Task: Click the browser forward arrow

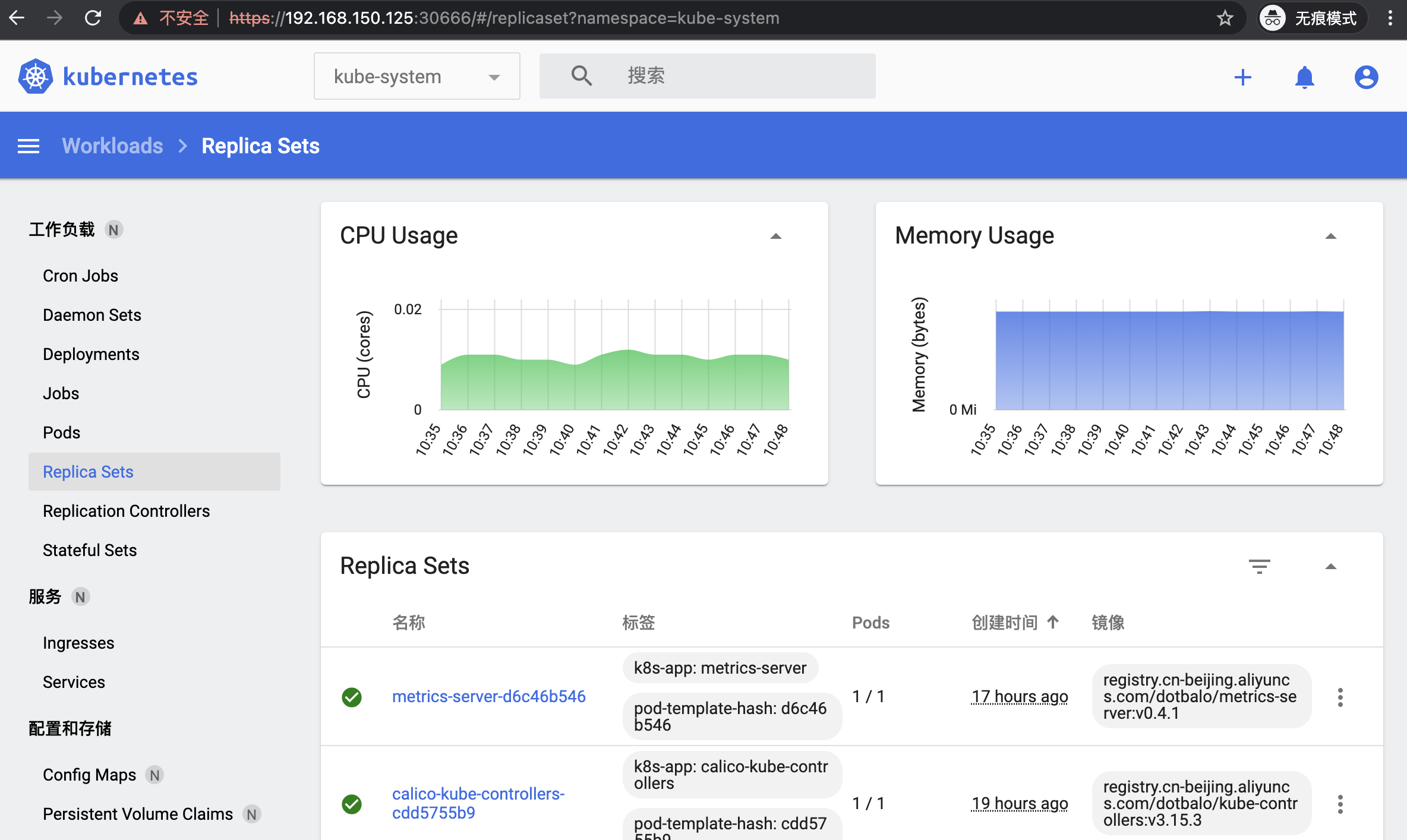Action: point(54,18)
